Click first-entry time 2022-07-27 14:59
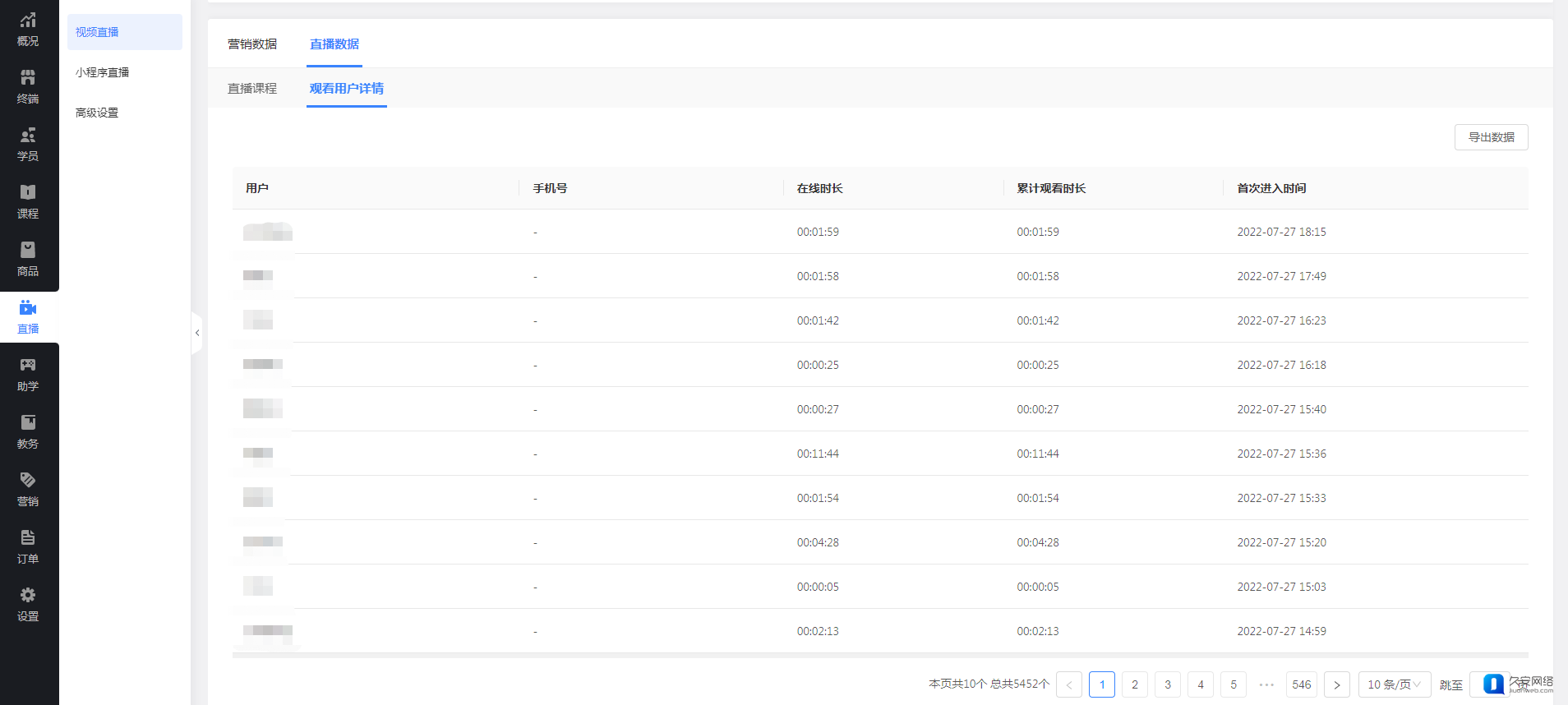This screenshot has width=1568, height=705. tap(1281, 631)
